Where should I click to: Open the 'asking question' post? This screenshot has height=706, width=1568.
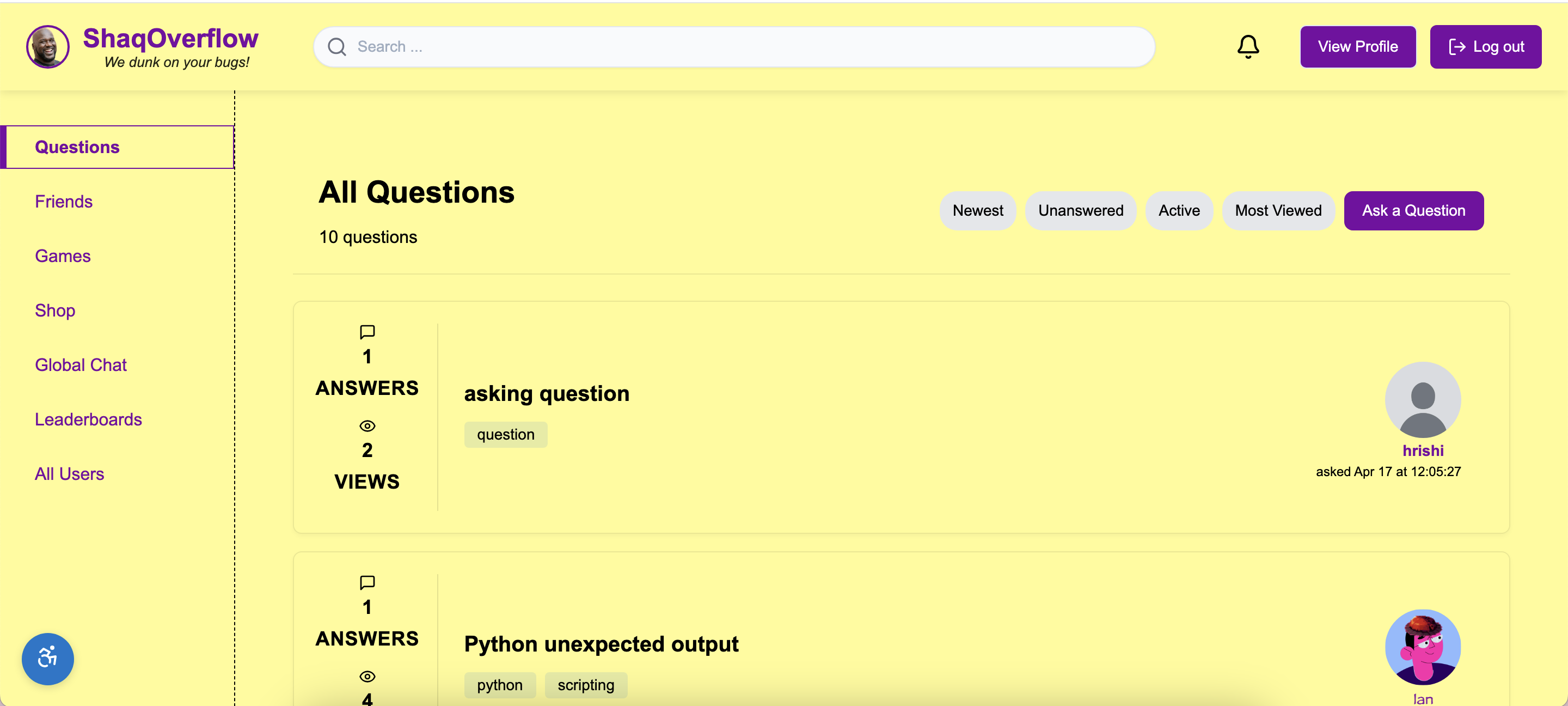[x=547, y=393]
